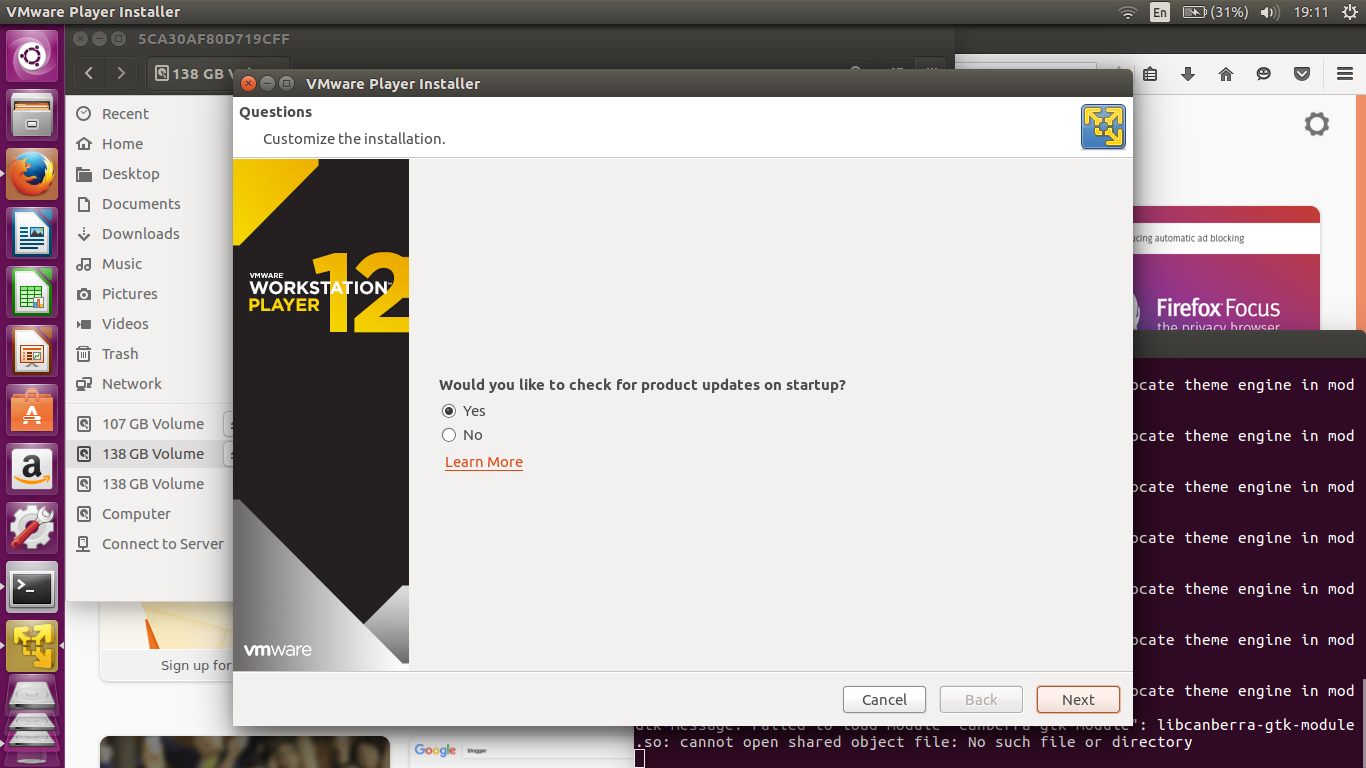Open the En keyboard layout indicator
The image size is (1366, 768).
tap(1159, 12)
